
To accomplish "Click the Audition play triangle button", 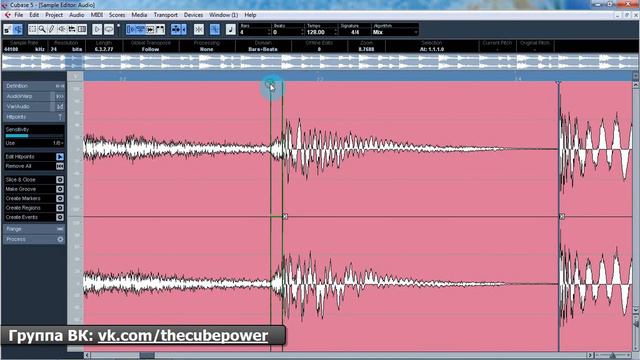I will pos(97,29).
